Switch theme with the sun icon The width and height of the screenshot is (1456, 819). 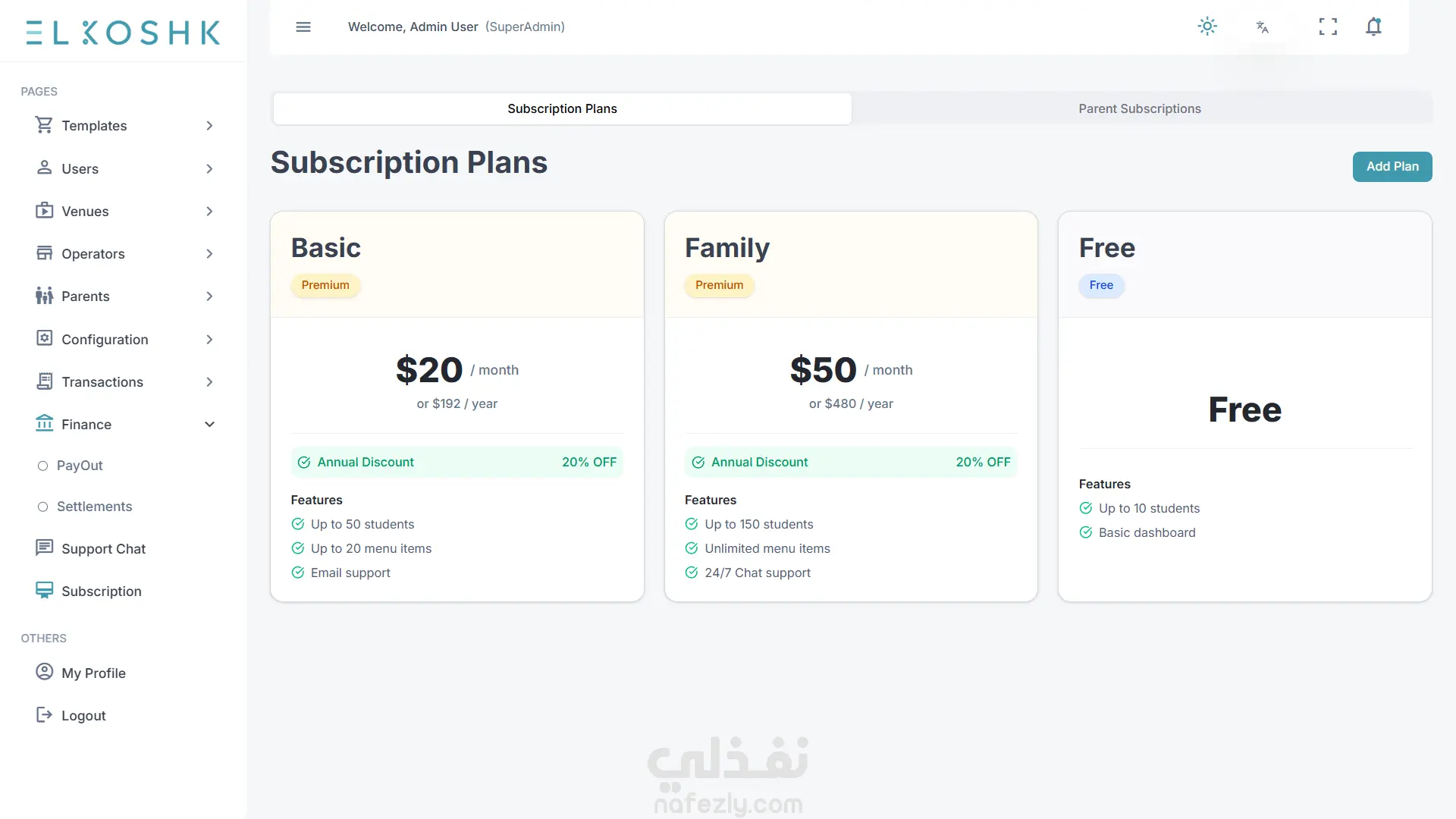[x=1207, y=27]
